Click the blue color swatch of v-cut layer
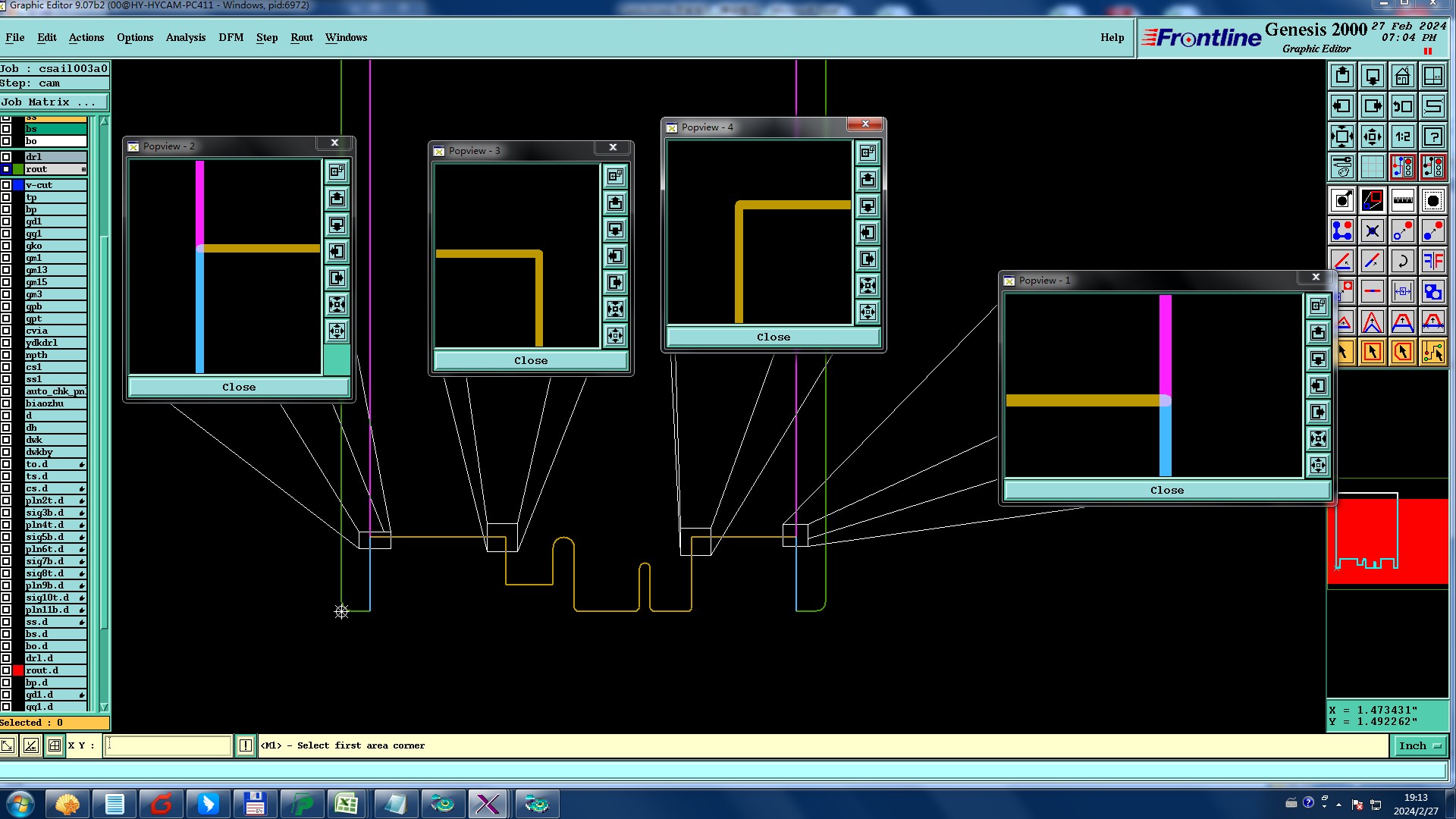 (18, 185)
